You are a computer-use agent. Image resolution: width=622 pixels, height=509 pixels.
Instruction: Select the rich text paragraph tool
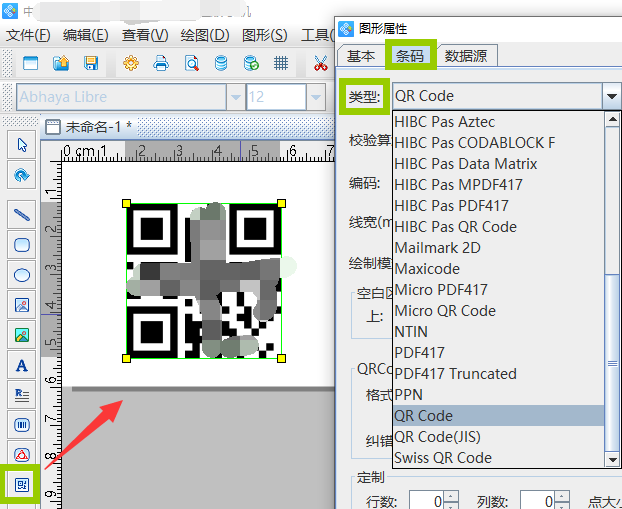(x=22, y=395)
